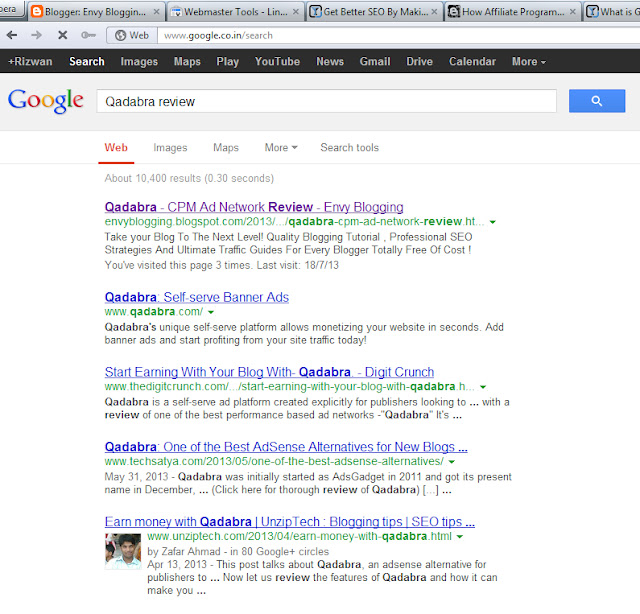Click the unziptech.com green URL text
Viewport: 640px width, 614px height.
coord(300,536)
